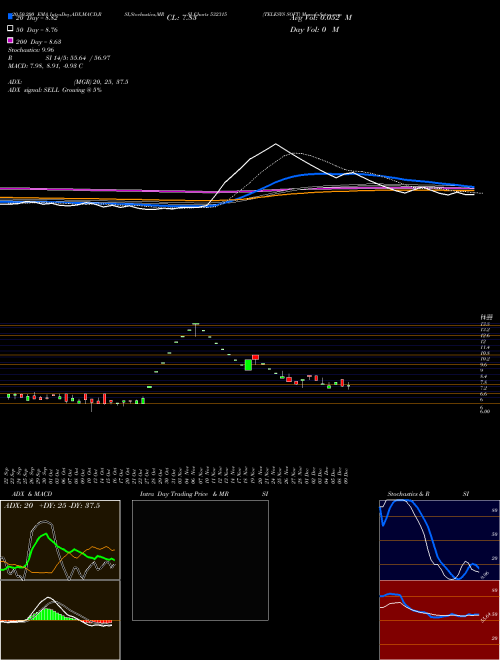The height and width of the screenshot is (660, 500).
Task: Click the 'ADX signal: SELL Growing @ 5%' text
Action: (55, 90)
